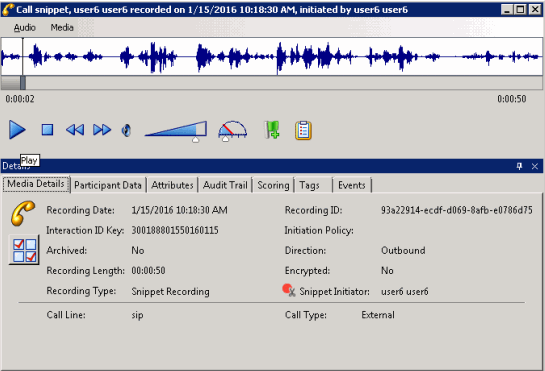Click the playback speed gauge control
The image size is (545, 371).
(x=232, y=131)
